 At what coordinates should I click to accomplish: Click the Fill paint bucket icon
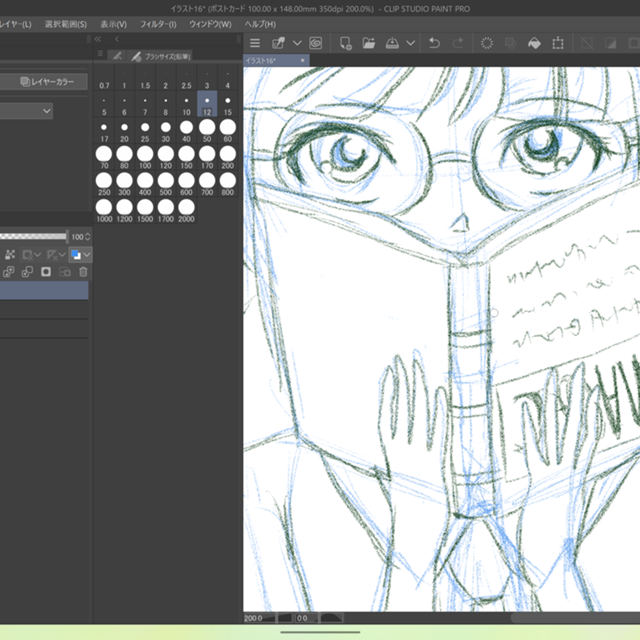click(x=534, y=43)
